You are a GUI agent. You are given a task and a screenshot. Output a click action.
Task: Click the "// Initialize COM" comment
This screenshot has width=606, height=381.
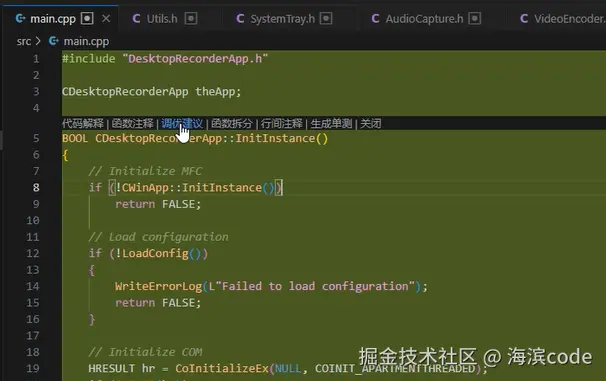(145, 352)
